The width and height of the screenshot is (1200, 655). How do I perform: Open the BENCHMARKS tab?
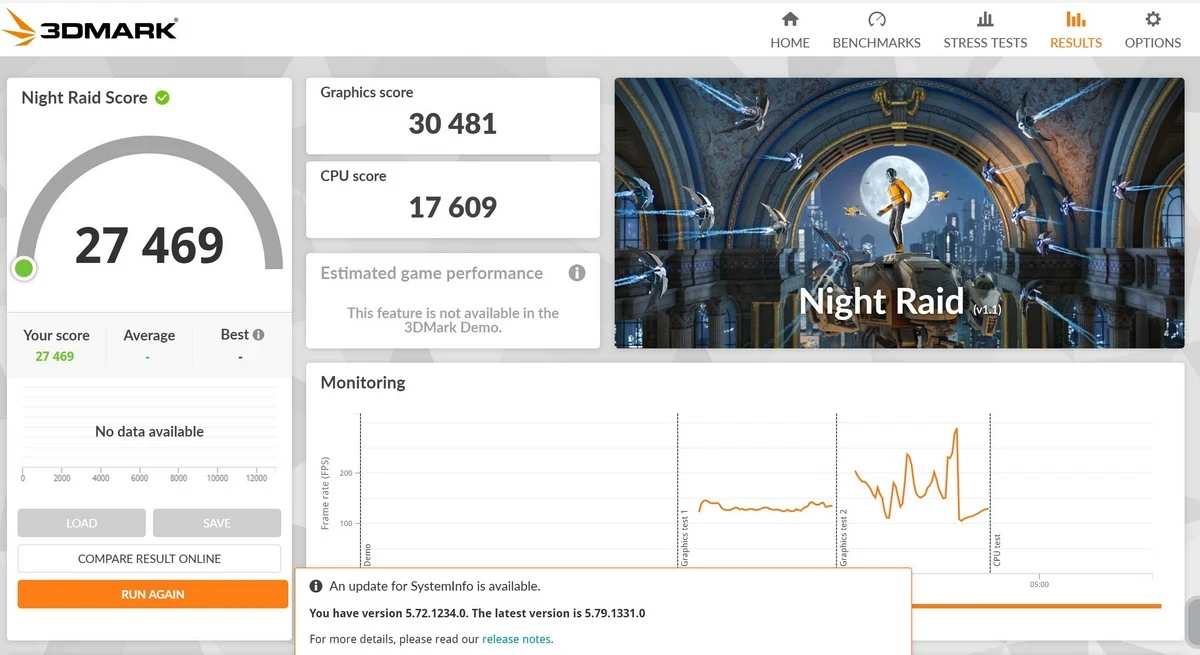[x=877, y=30]
